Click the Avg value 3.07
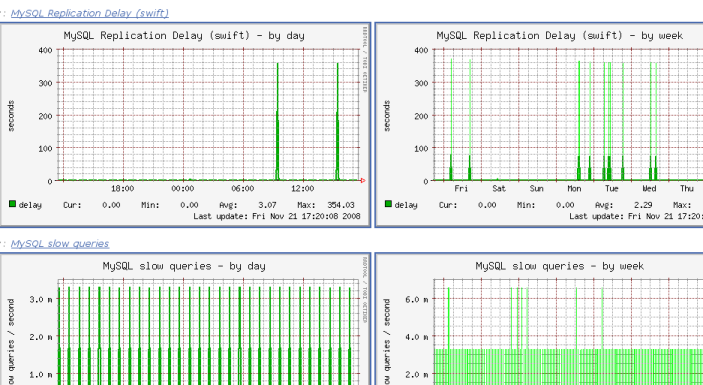This screenshot has width=703, height=385. pyautogui.click(x=267, y=205)
